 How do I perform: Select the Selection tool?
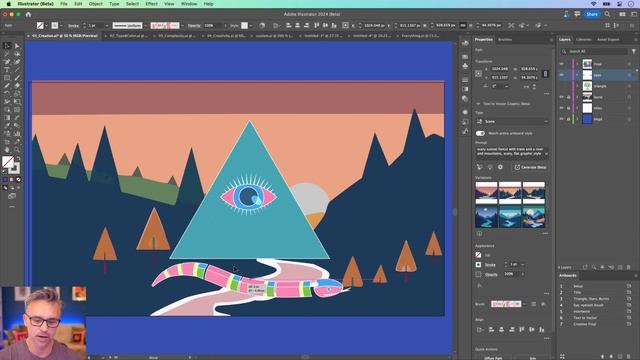click(7, 46)
